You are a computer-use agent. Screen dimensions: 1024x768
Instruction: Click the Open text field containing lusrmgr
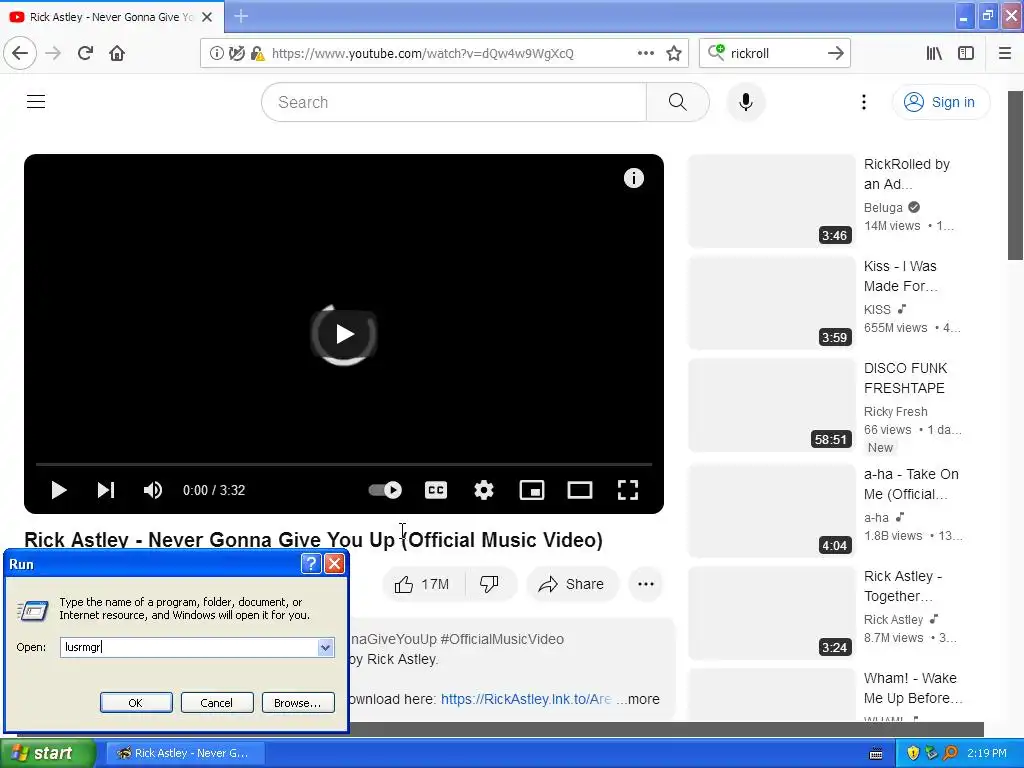[189, 647]
